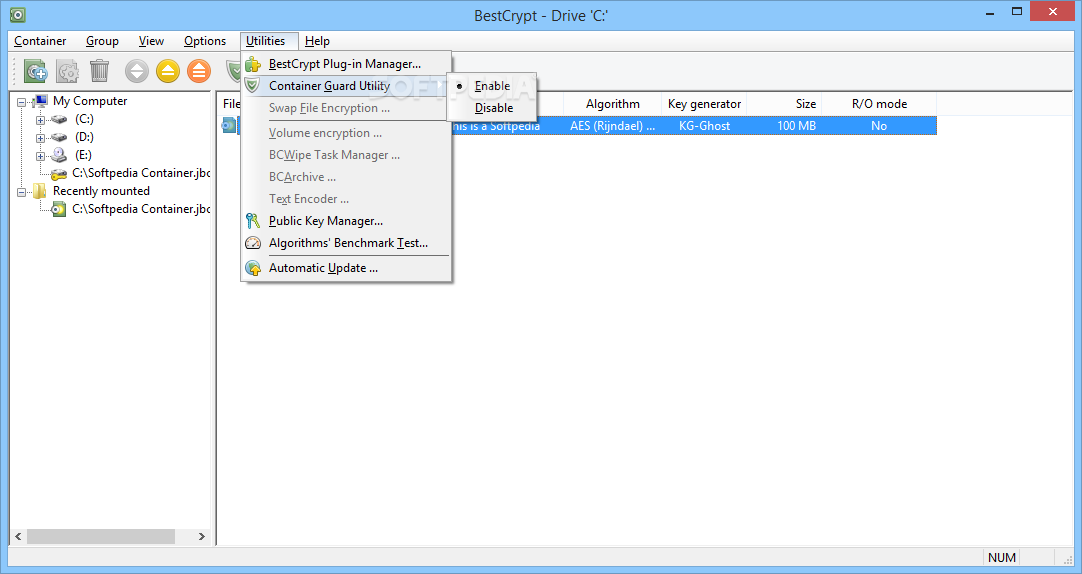Viewport: 1082px width, 574px height.
Task: Click the trash can delete icon
Action: click(99, 70)
